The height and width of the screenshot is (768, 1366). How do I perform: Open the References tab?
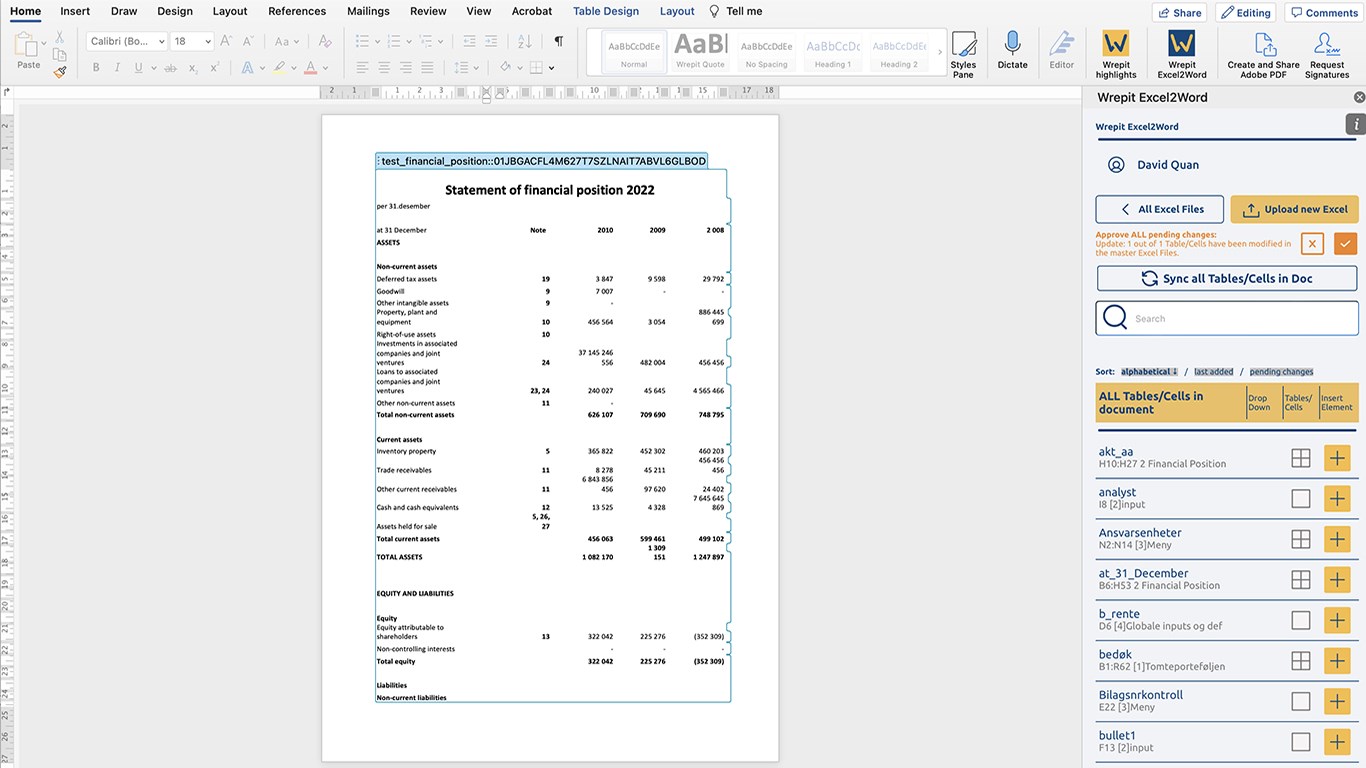[297, 11]
